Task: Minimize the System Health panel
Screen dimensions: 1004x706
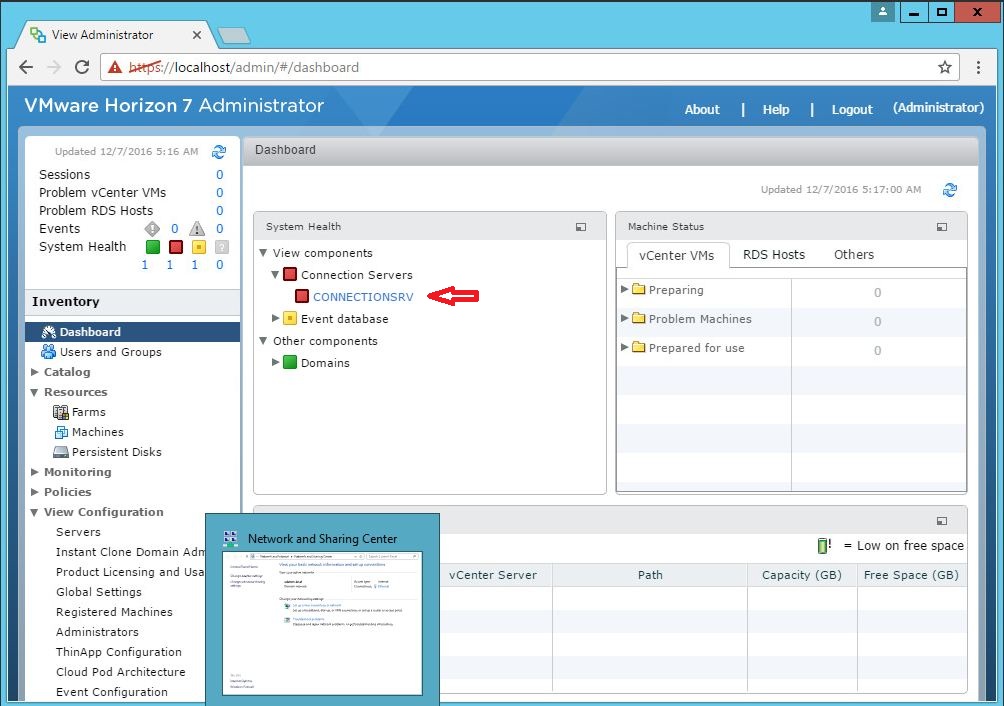Action: click(x=581, y=227)
